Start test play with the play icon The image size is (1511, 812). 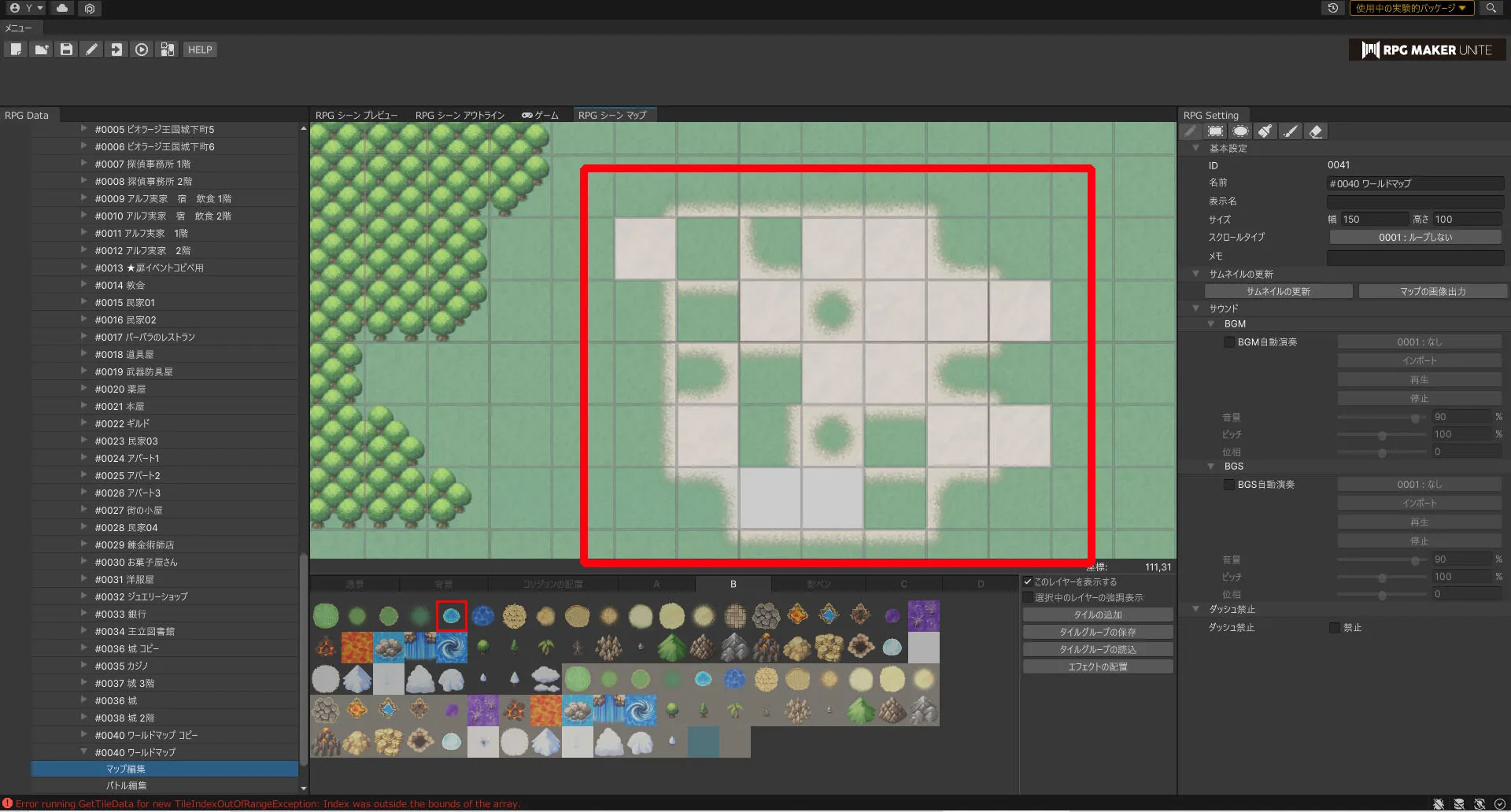[x=142, y=50]
